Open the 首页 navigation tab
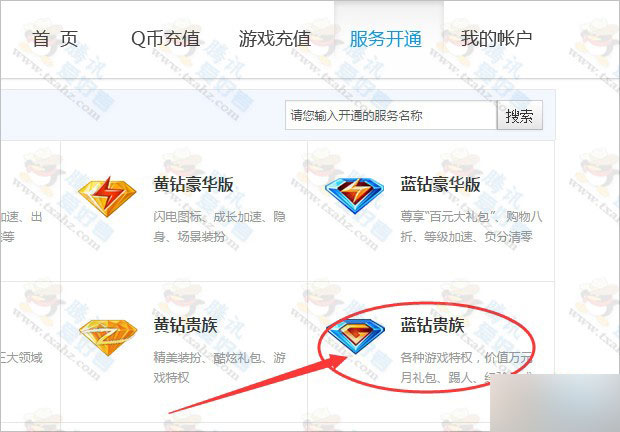This screenshot has height=432, width=620. click(55, 39)
